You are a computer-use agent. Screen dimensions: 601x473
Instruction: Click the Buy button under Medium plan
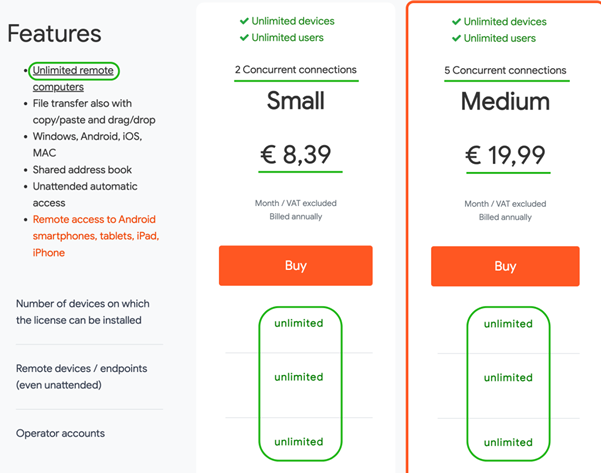pyautogui.click(x=505, y=266)
